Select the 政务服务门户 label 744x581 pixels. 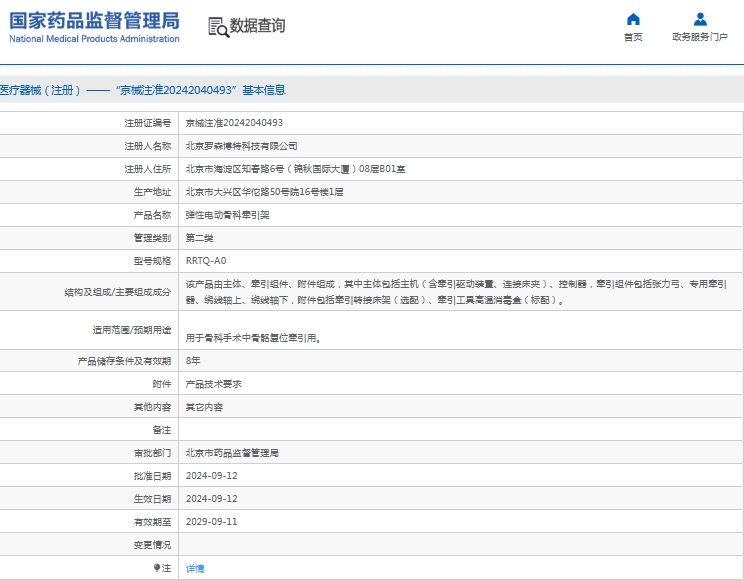pyautogui.click(x=700, y=37)
